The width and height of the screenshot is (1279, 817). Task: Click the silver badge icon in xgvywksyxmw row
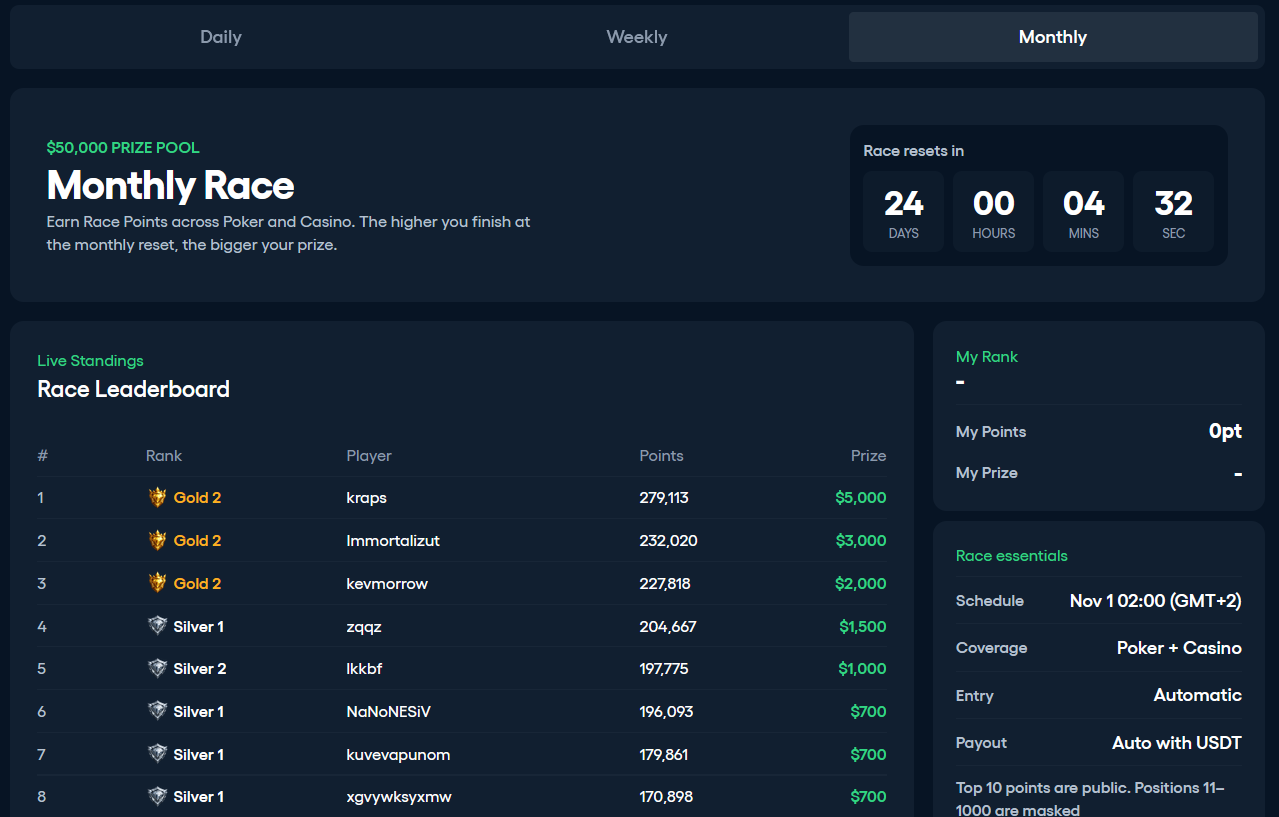[x=157, y=796]
